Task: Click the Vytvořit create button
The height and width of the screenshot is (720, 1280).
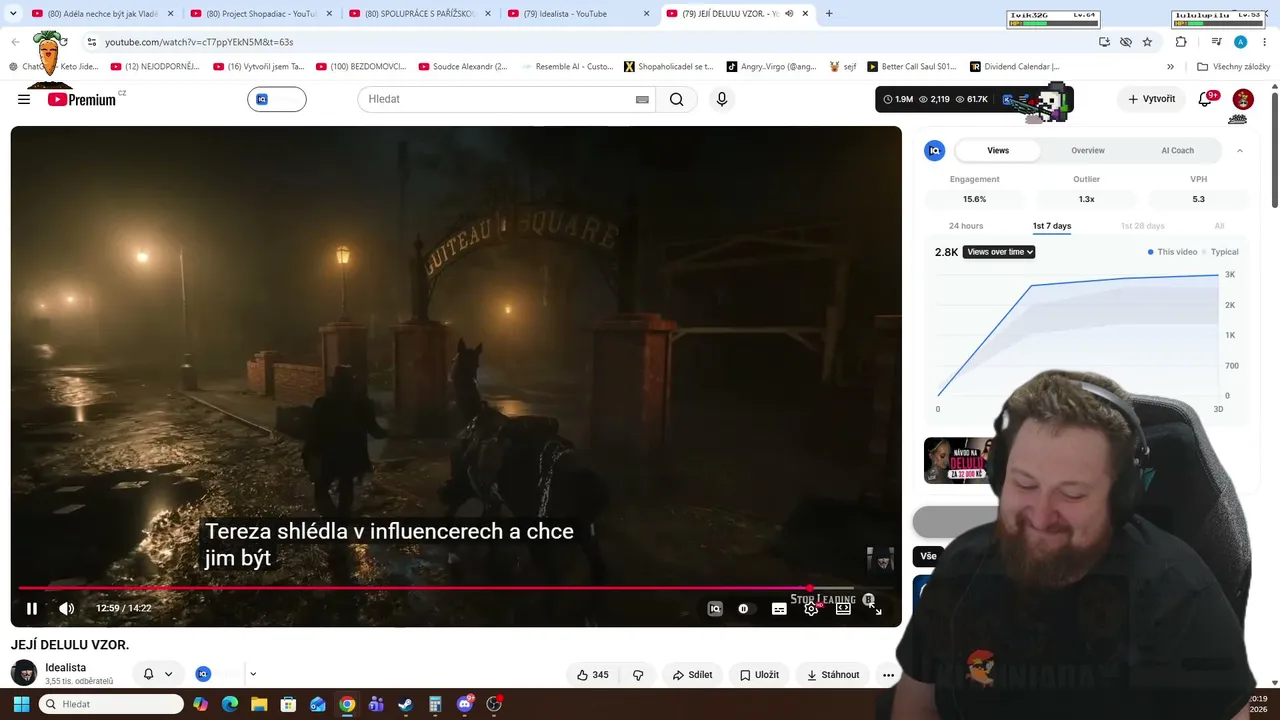Action: click(x=1151, y=99)
